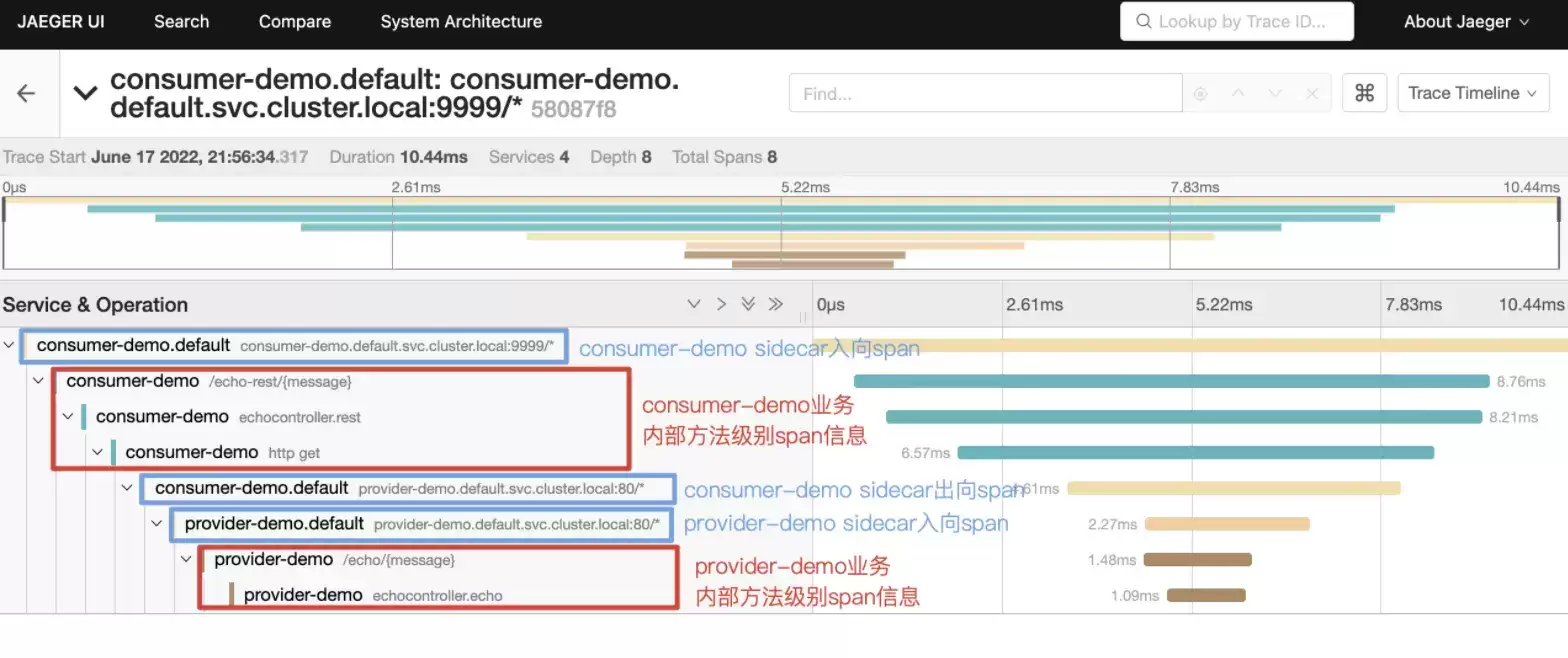Select the provider-demo /echo/{message} span
Screen dimensions: 1568x658
[334, 559]
